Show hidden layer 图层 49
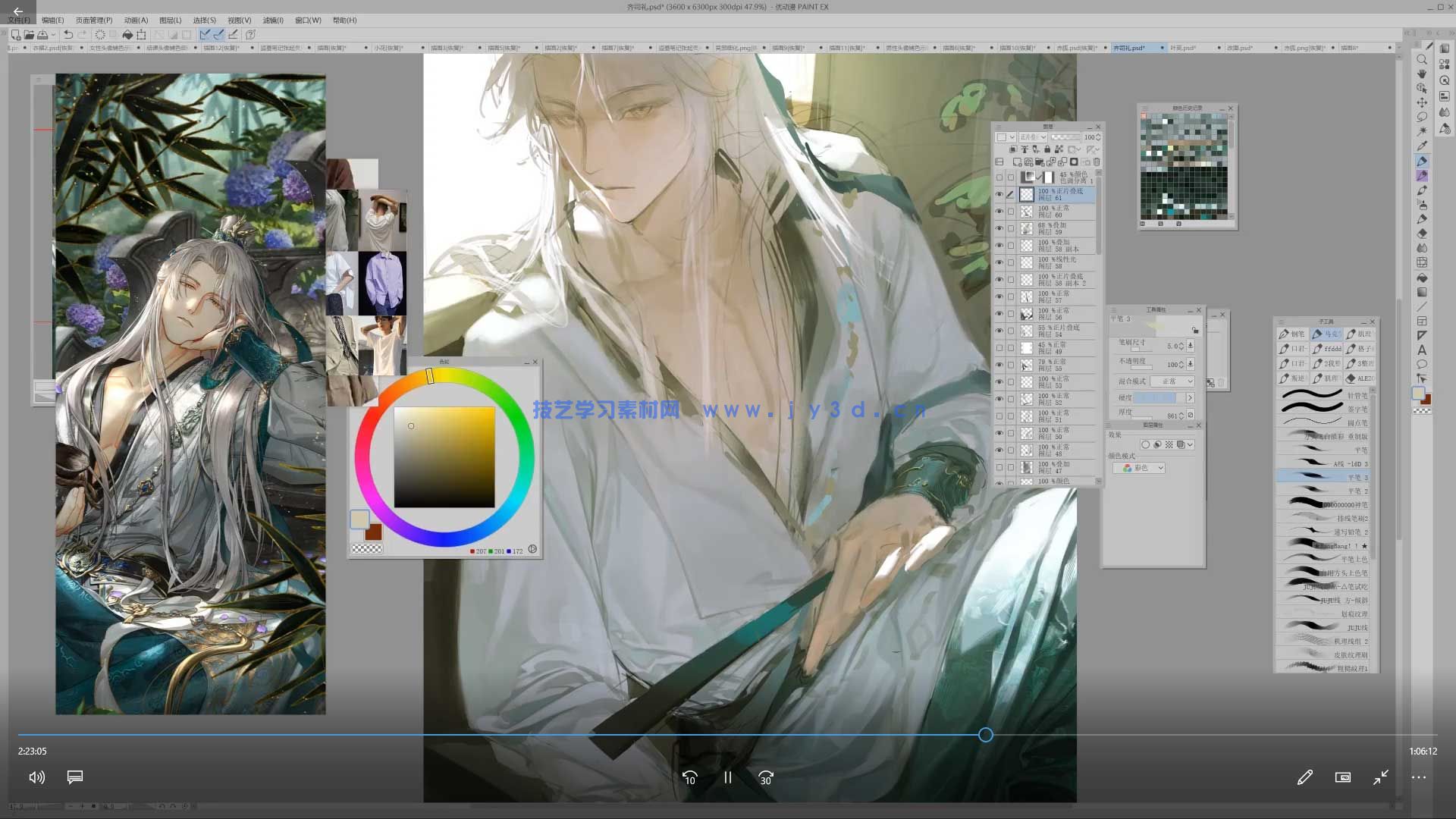The height and width of the screenshot is (819, 1456). [999, 348]
